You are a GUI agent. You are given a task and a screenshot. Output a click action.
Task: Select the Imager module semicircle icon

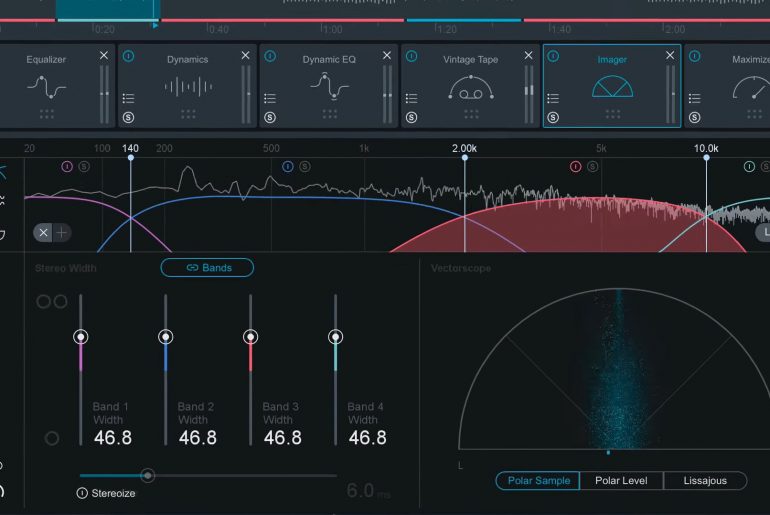pos(612,89)
